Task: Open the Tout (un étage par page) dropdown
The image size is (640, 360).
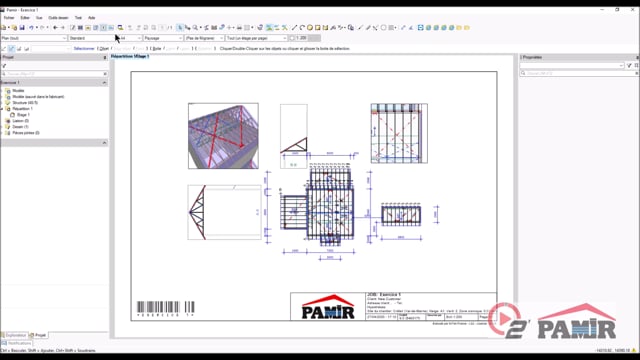Action: [x=257, y=38]
